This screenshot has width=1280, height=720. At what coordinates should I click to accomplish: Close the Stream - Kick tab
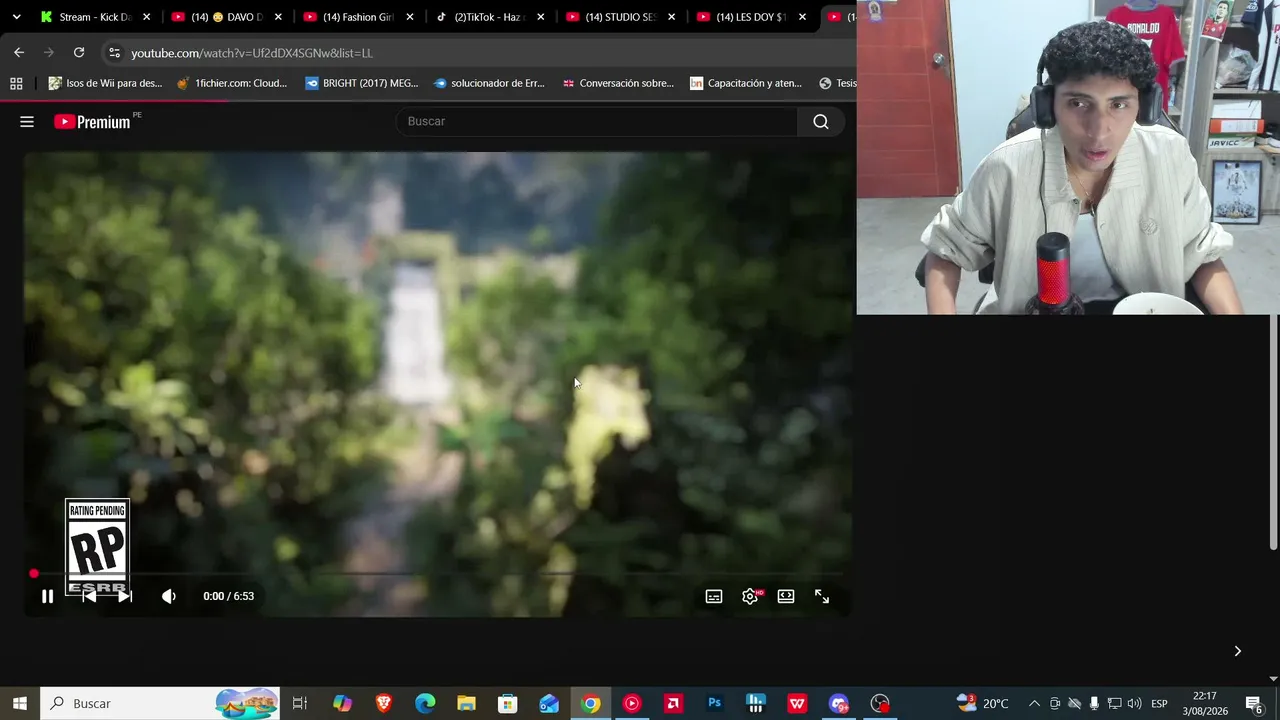point(146,17)
